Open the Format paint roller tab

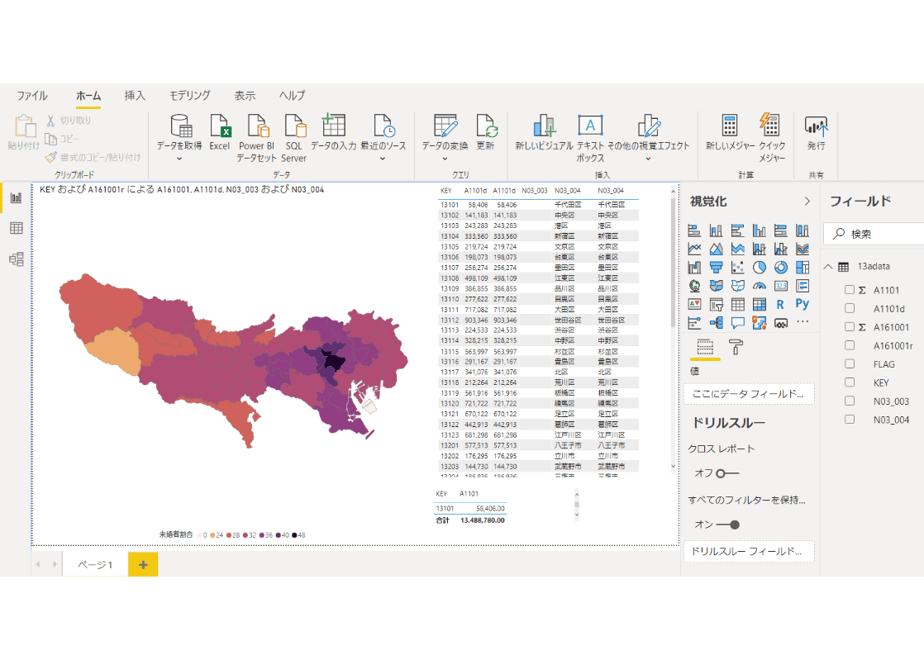coord(735,346)
